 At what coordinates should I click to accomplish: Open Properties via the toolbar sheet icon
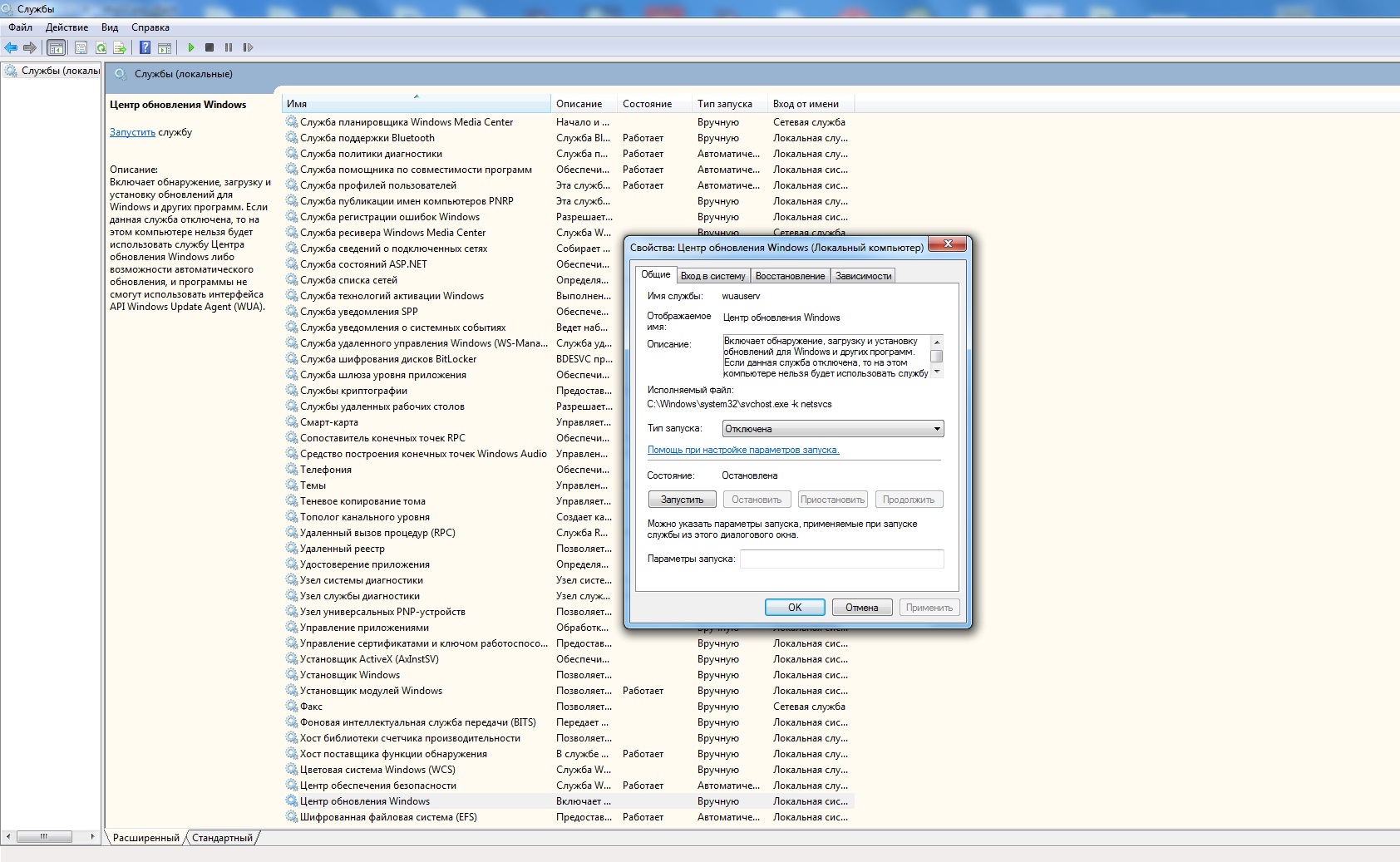point(81,47)
